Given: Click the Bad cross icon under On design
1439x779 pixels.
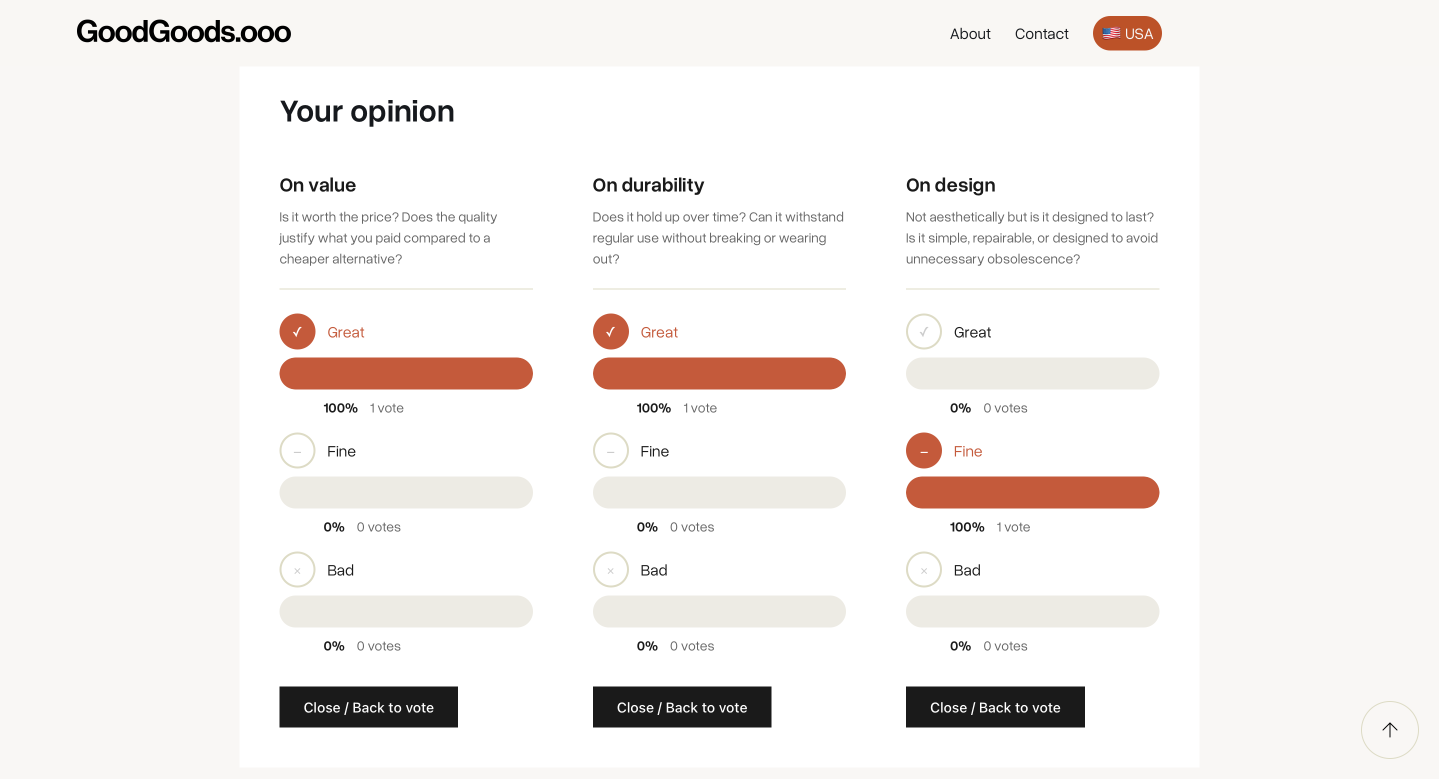Looking at the screenshot, I should tap(923, 569).
